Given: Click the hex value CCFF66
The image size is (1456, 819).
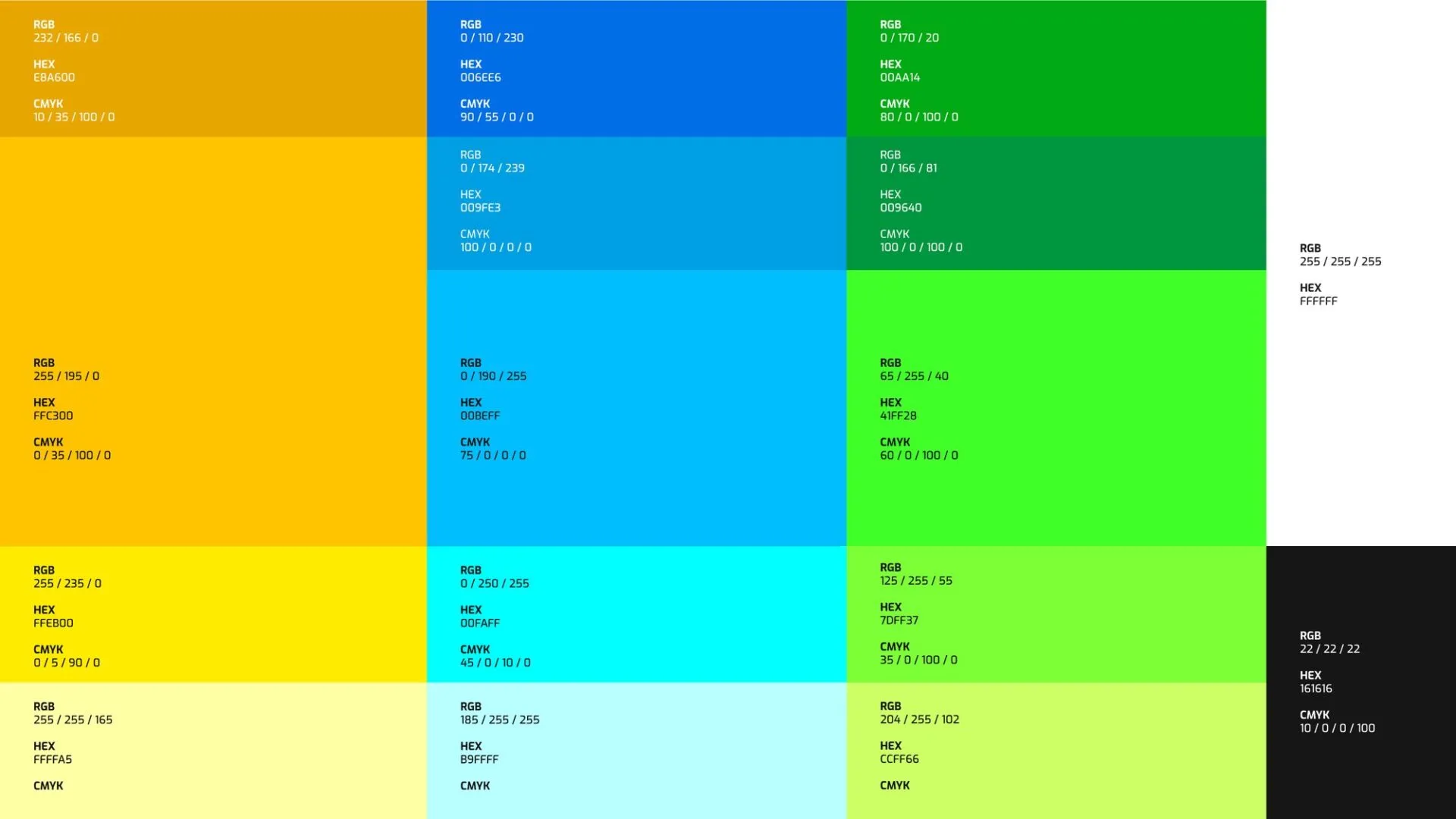Looking at the screenshot, I should click(x=899, y=759).
